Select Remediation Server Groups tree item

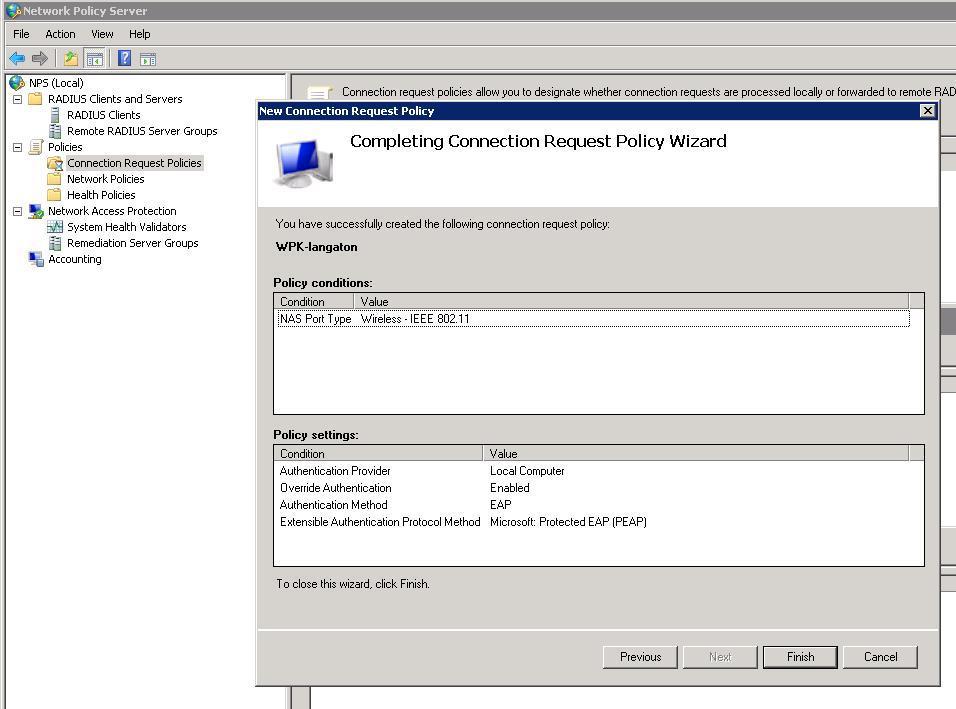tap(132, 243)
